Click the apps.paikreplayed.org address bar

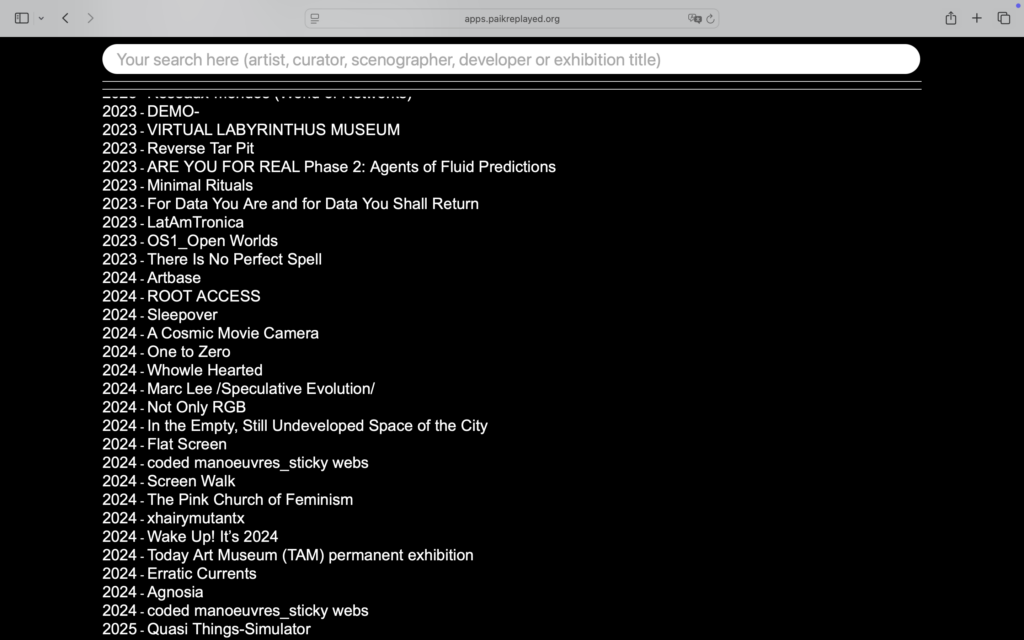tap(511, 18)
